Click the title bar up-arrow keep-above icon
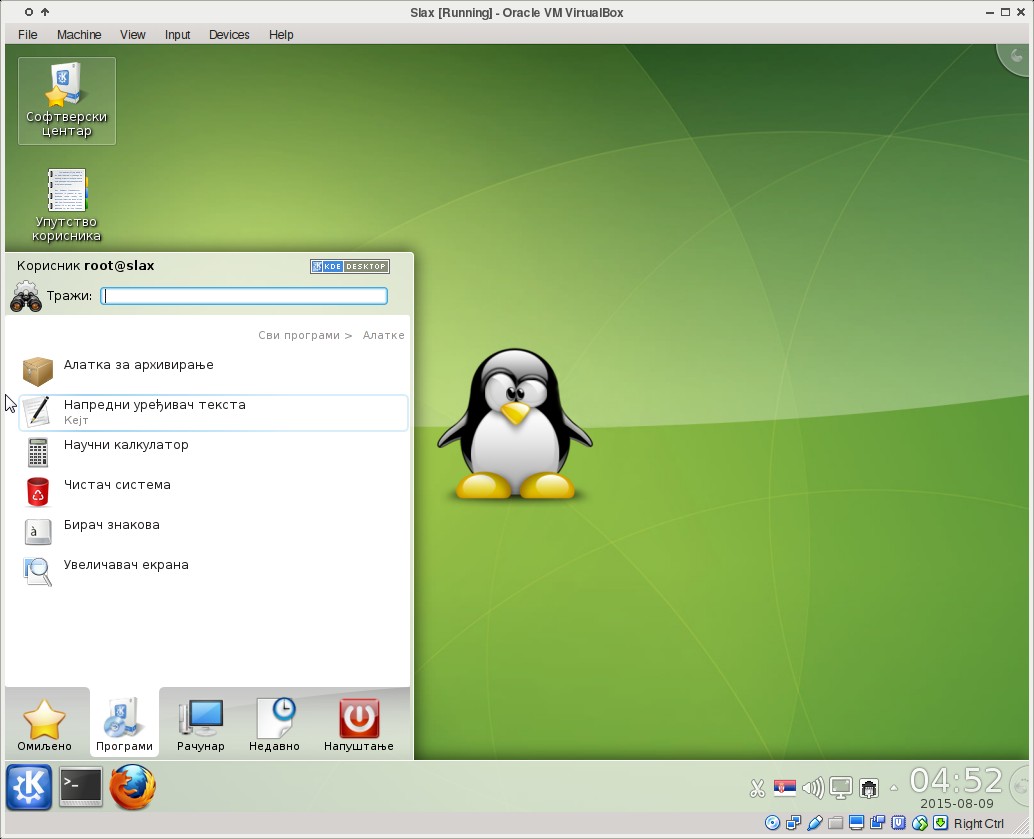This screenshot has height=839, width=1034. 45,12
